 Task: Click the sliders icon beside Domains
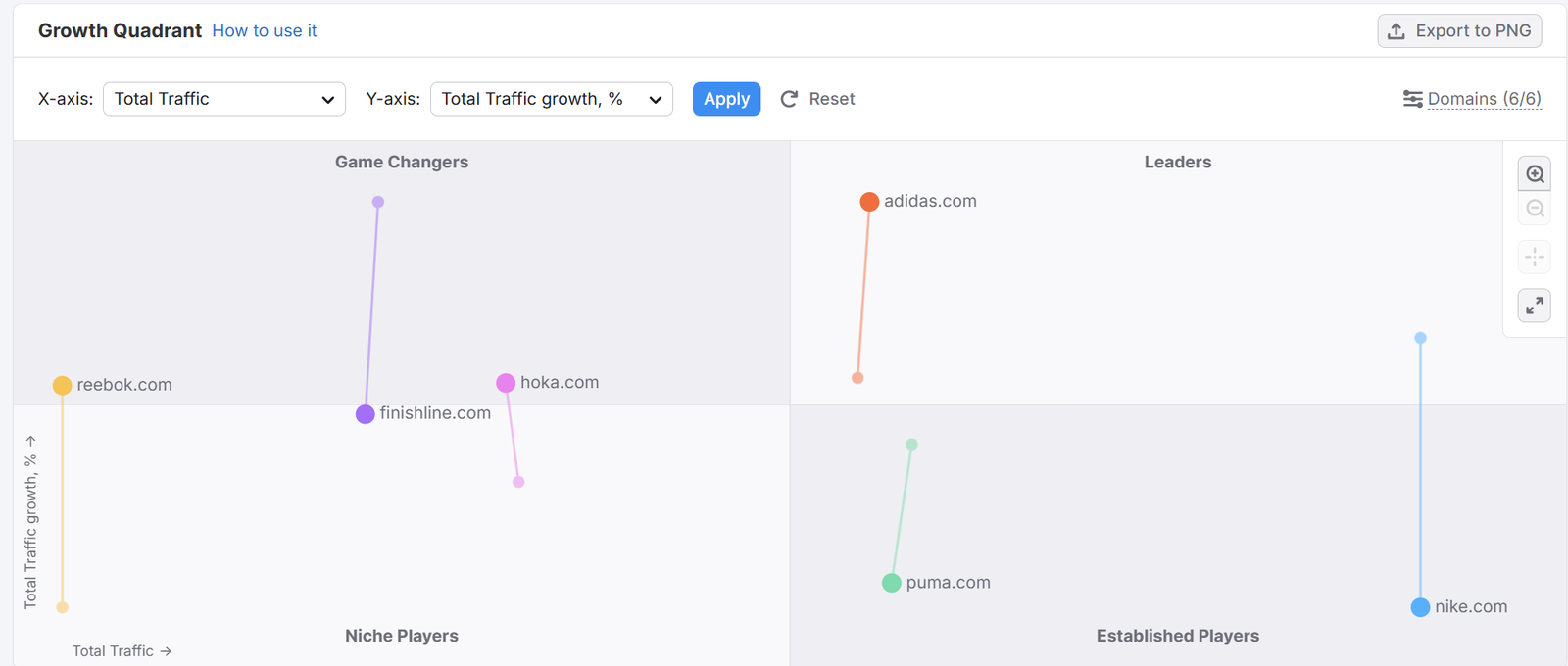[x=1412, y=99]
